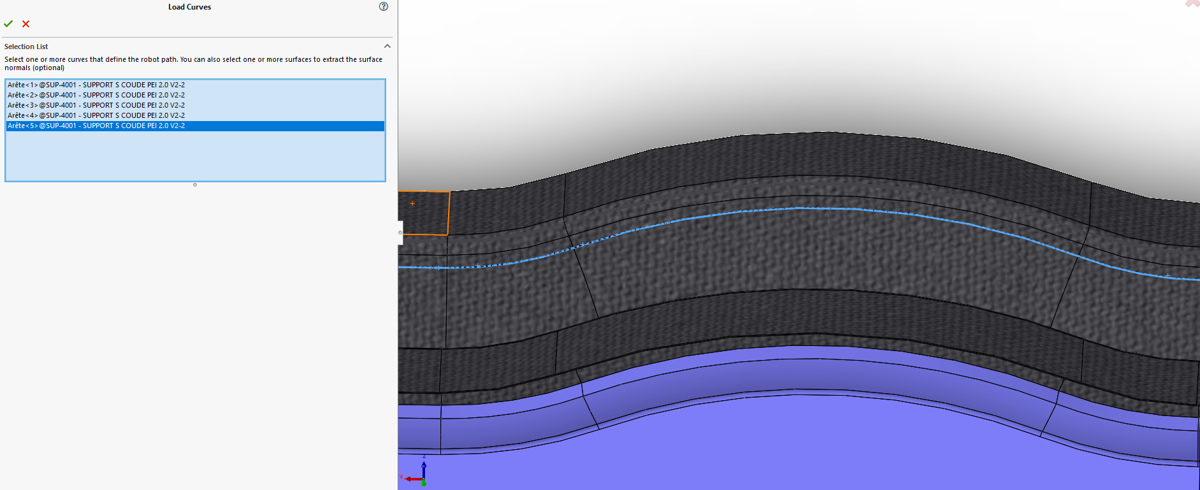Click the Selection List section header
The height and width of the screenshot is (490, 1200).
coord(26,46)
